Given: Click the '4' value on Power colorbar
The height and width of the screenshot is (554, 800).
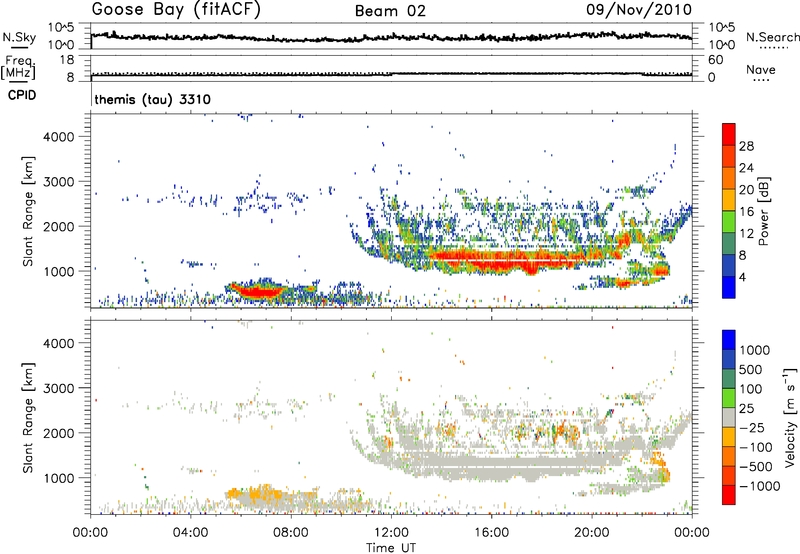Looking at the screenshot, I should coord(742,277).
